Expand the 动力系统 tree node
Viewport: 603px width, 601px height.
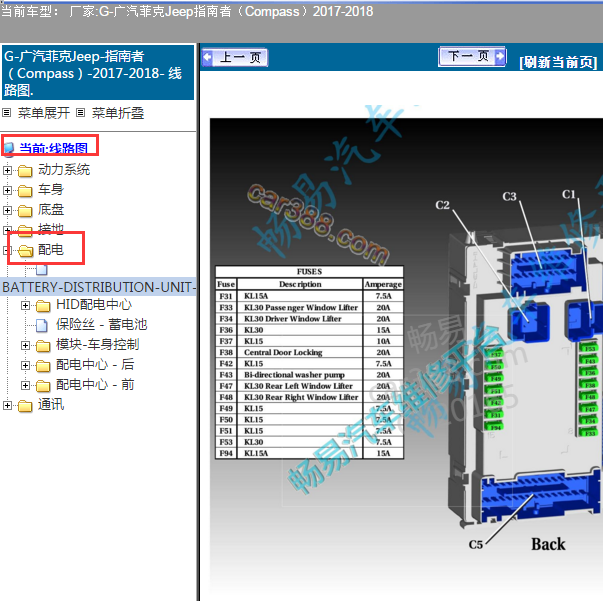[7, 170]
